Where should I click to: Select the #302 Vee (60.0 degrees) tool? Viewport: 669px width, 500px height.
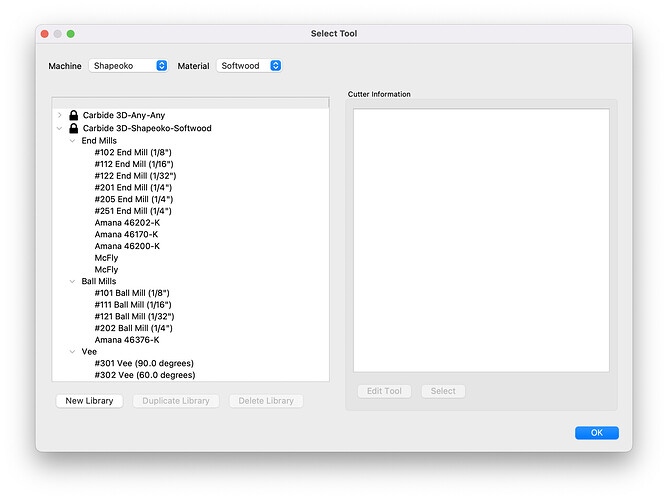click(x=145, y=375)
